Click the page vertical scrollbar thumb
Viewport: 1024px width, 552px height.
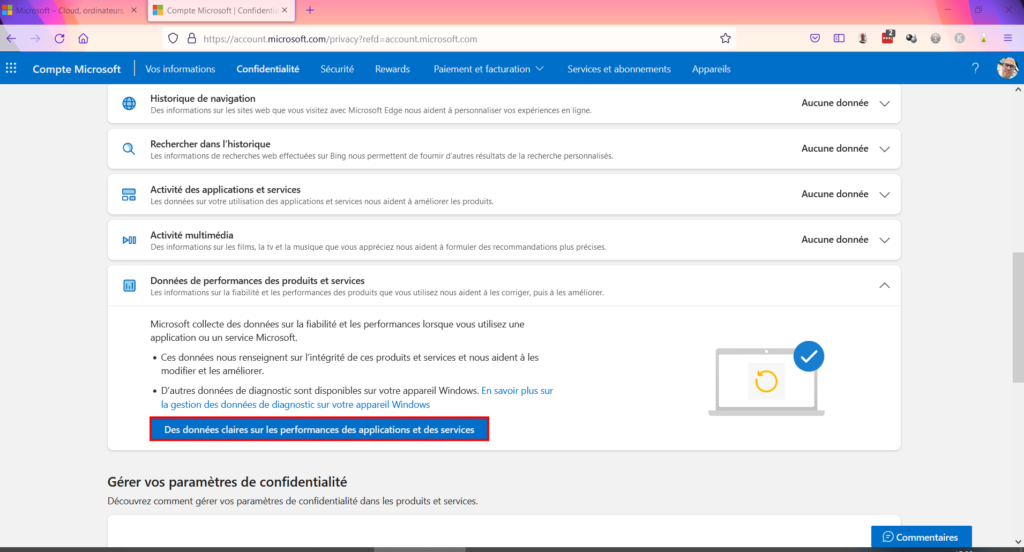pos(1018,317)
